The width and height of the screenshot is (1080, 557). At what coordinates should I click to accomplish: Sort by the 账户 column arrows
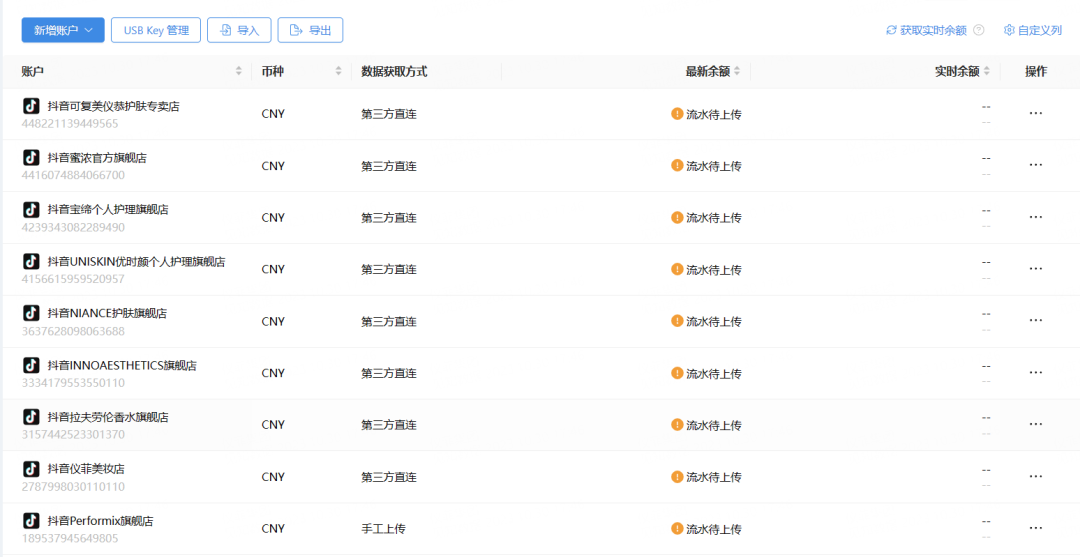[239, 71]
